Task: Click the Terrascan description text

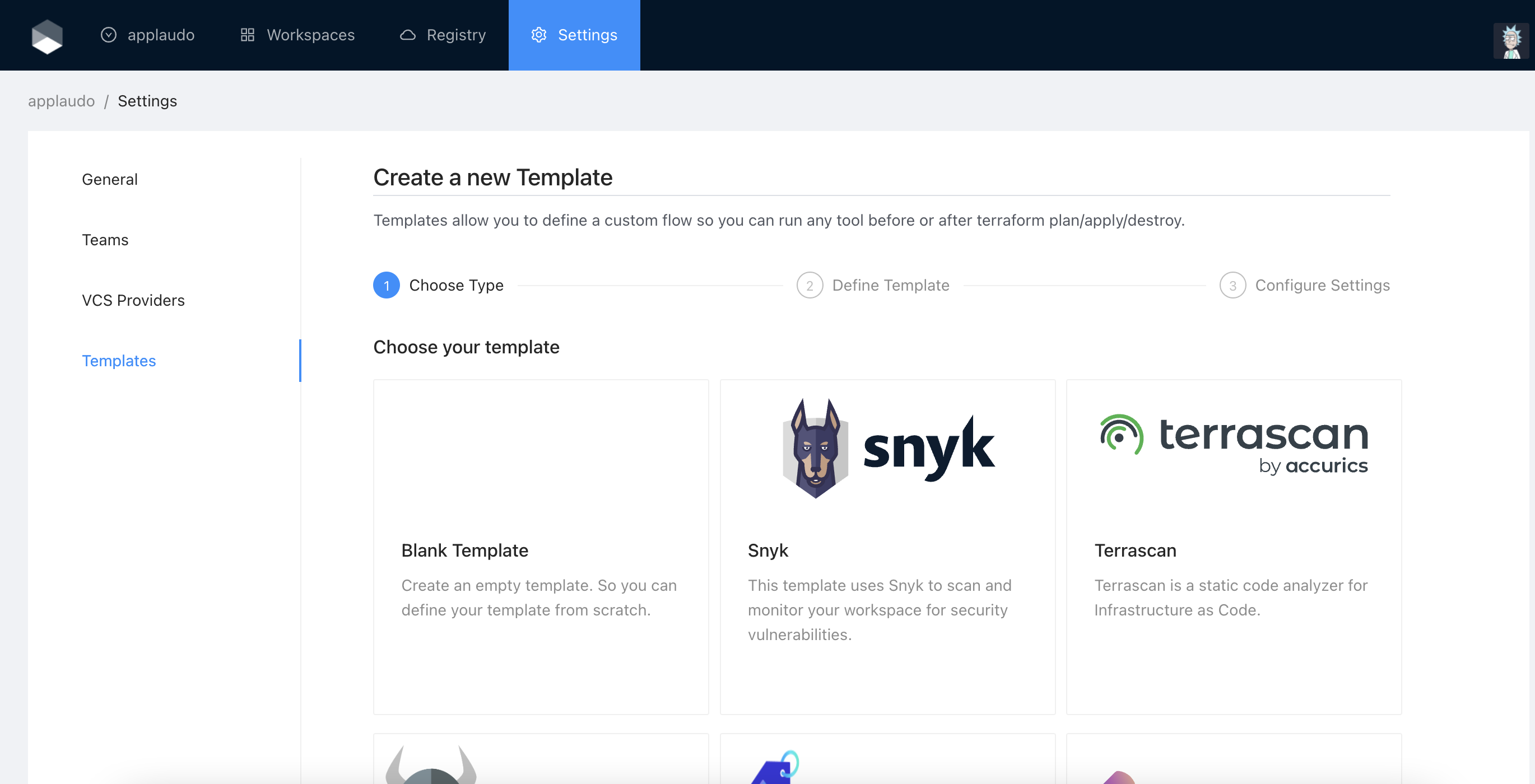Action: [1230, 598]
